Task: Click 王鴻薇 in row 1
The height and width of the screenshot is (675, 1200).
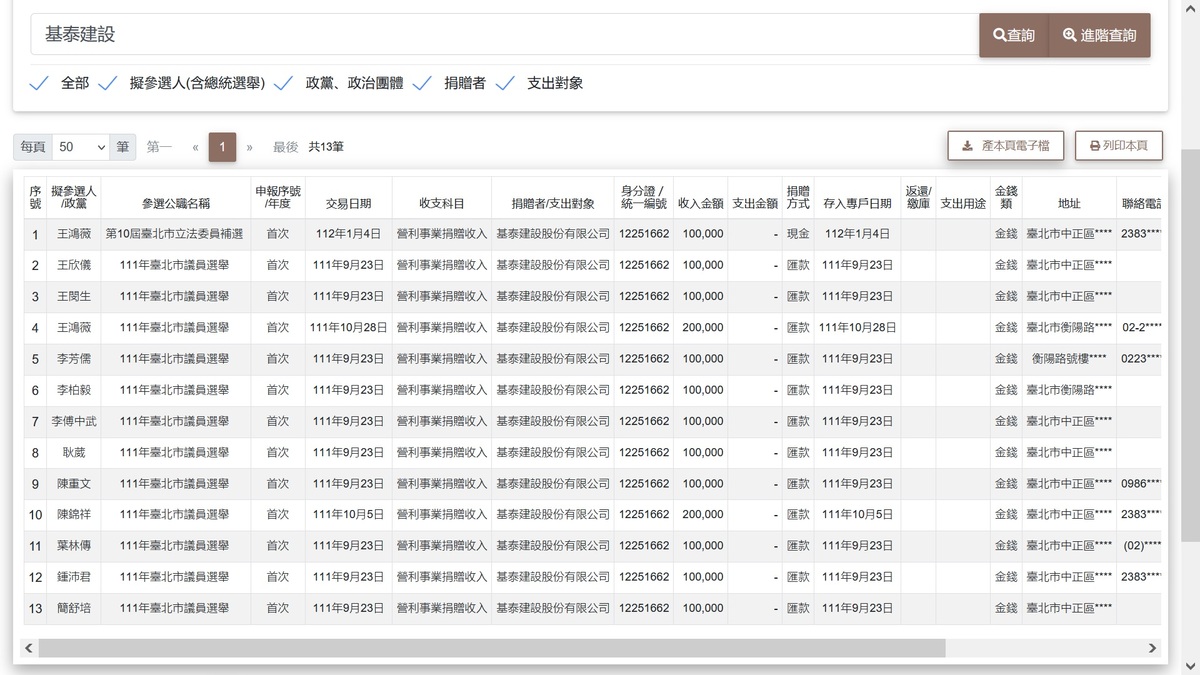Action: click(x=74, y=234)
